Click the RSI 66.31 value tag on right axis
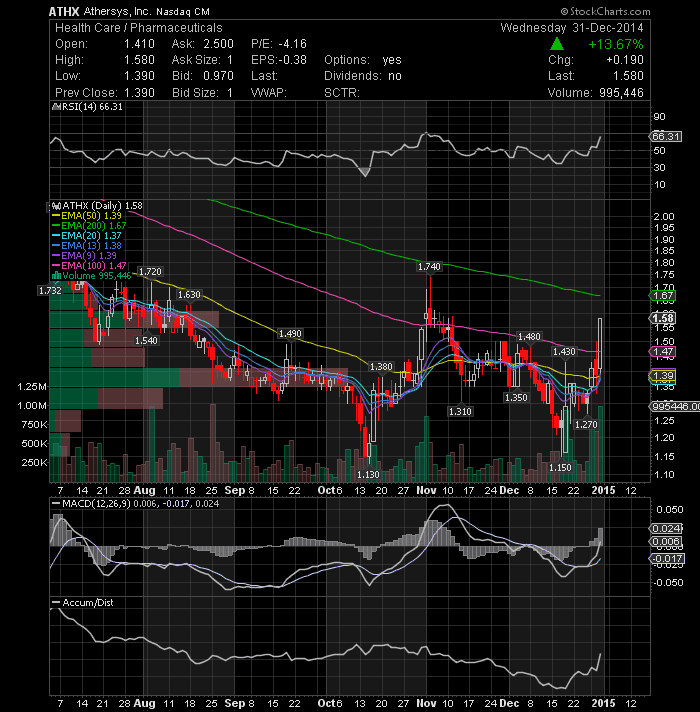The image size is (700, 712). coord(665,136)
